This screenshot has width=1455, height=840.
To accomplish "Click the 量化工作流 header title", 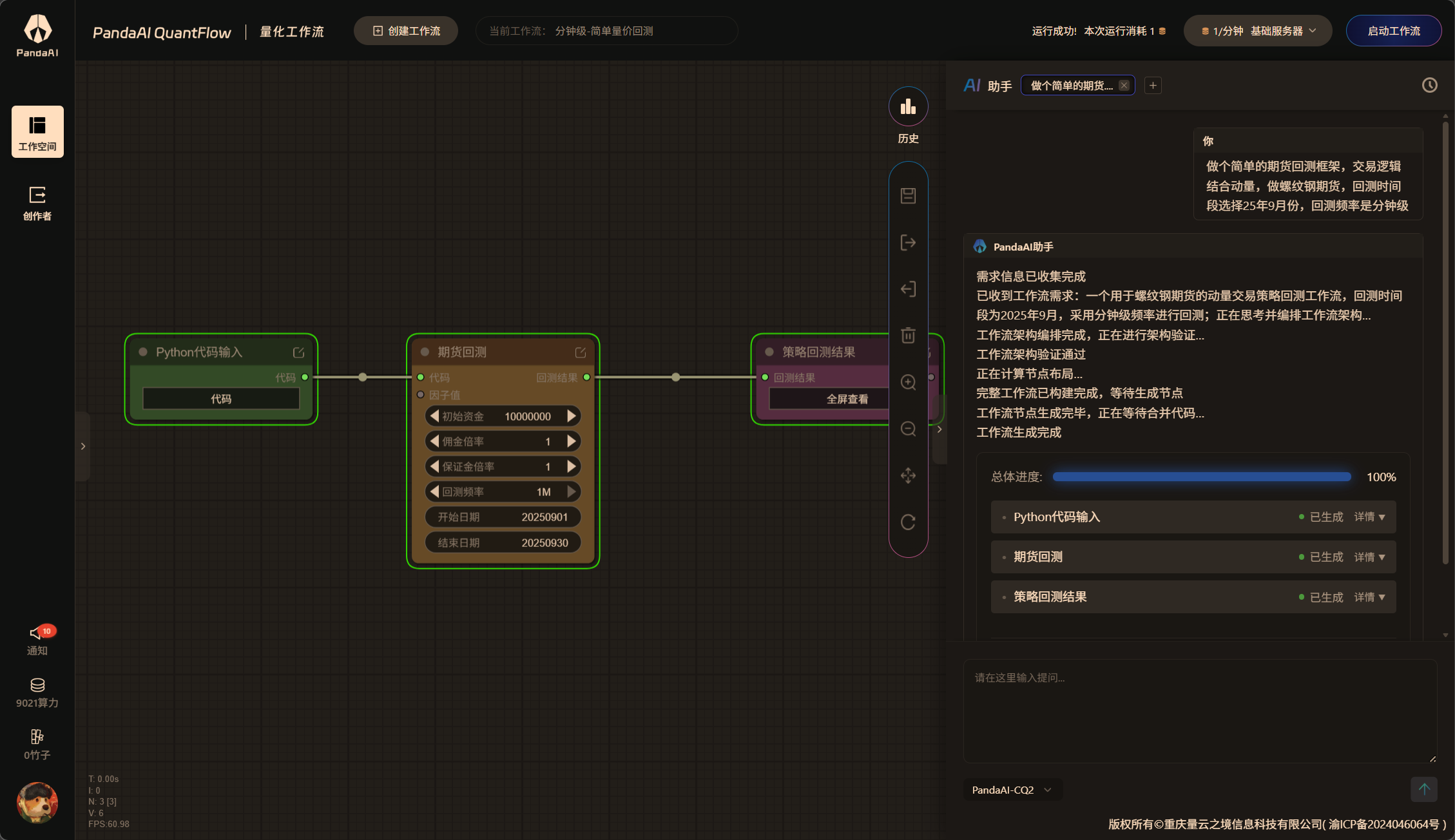I will [x=292, y=32].
